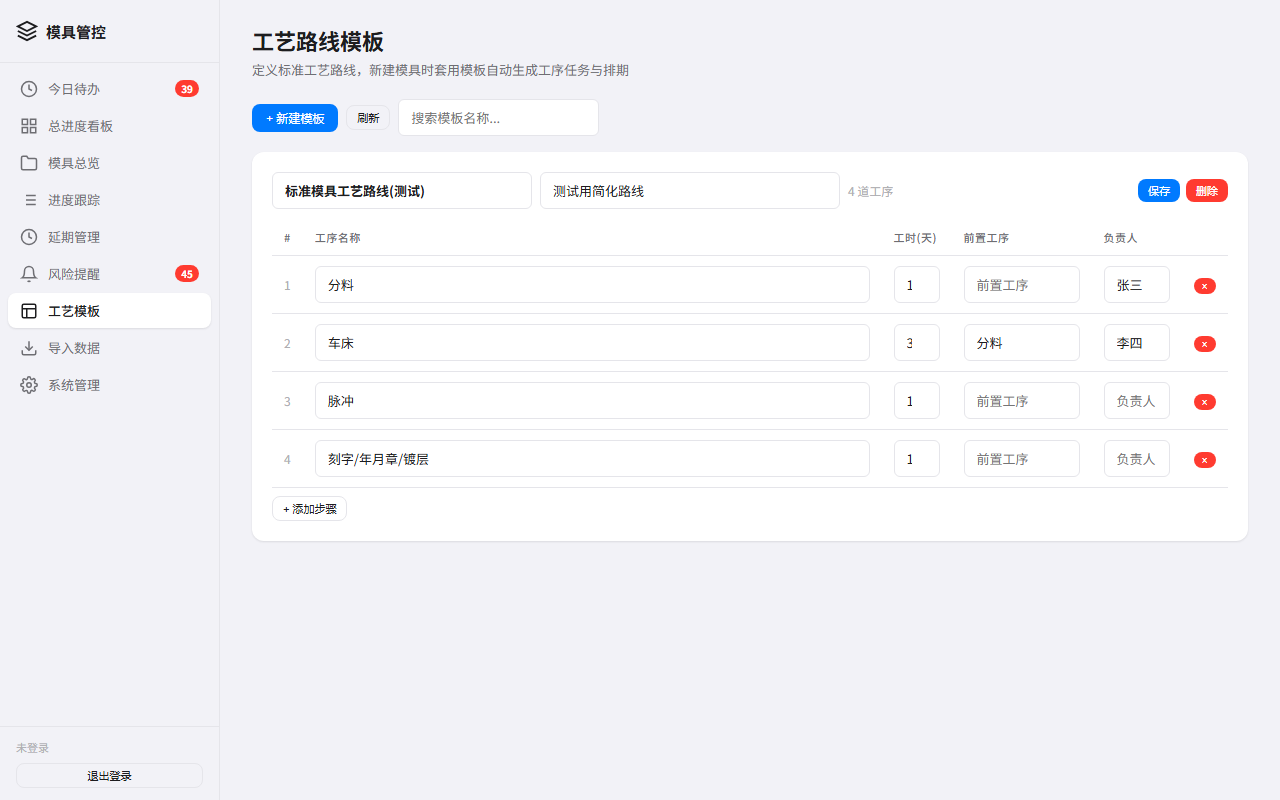Click the list icon beside 进度跟踪
This screenshot has height=800, width=1280.
coord(29,200)
